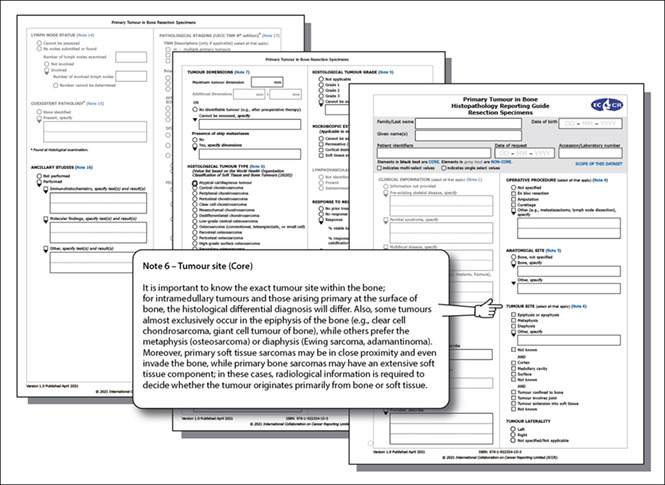Check the Curettage box

(x=513, y=205)
